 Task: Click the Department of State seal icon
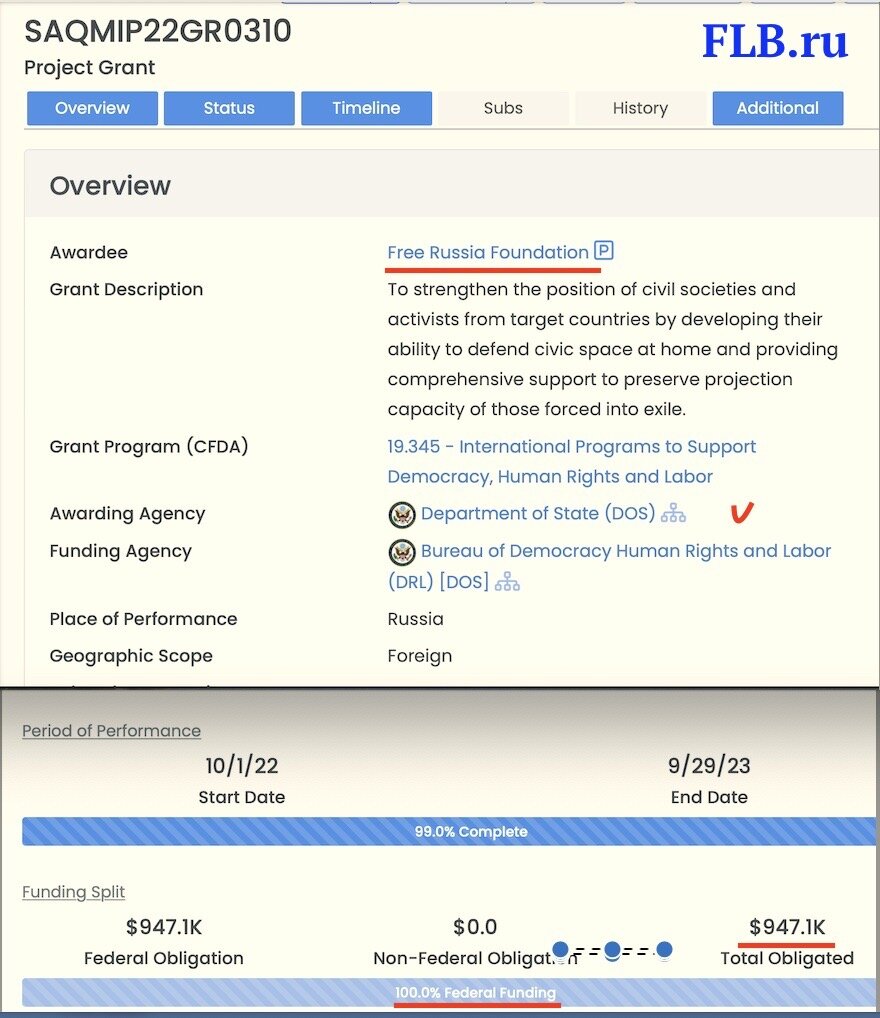point(402,515)
